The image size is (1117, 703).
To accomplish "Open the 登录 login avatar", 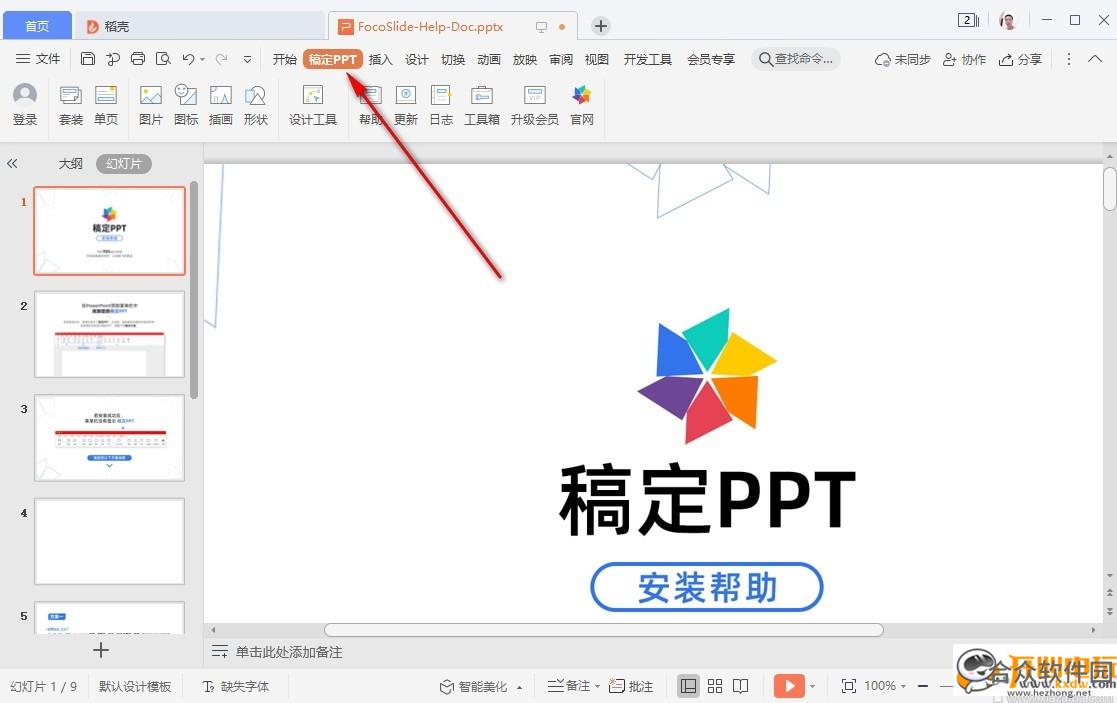I will click(x=25, y=105).
